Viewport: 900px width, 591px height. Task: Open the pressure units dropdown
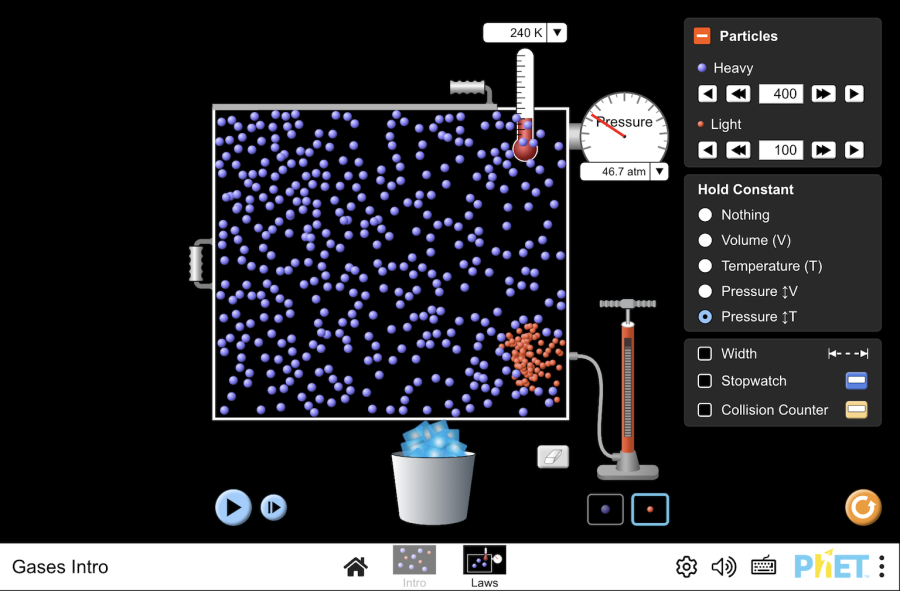coord(659,172)
